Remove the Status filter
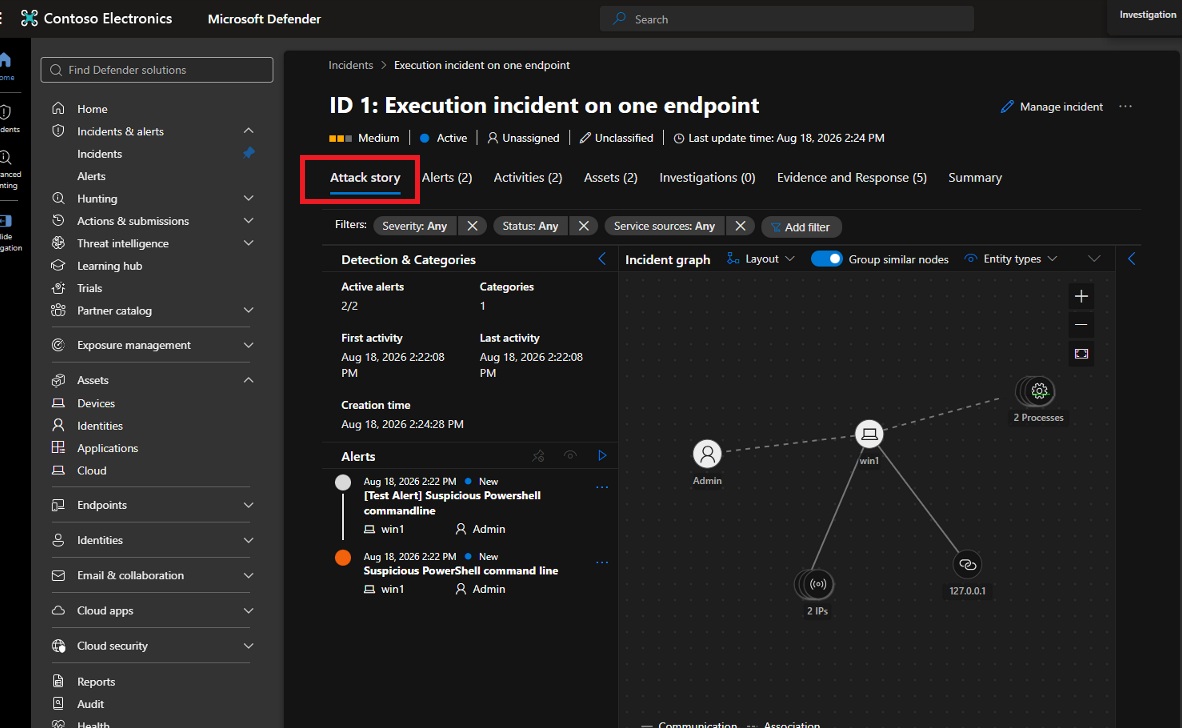1183x728 pixels. click(x=583, y=226)
